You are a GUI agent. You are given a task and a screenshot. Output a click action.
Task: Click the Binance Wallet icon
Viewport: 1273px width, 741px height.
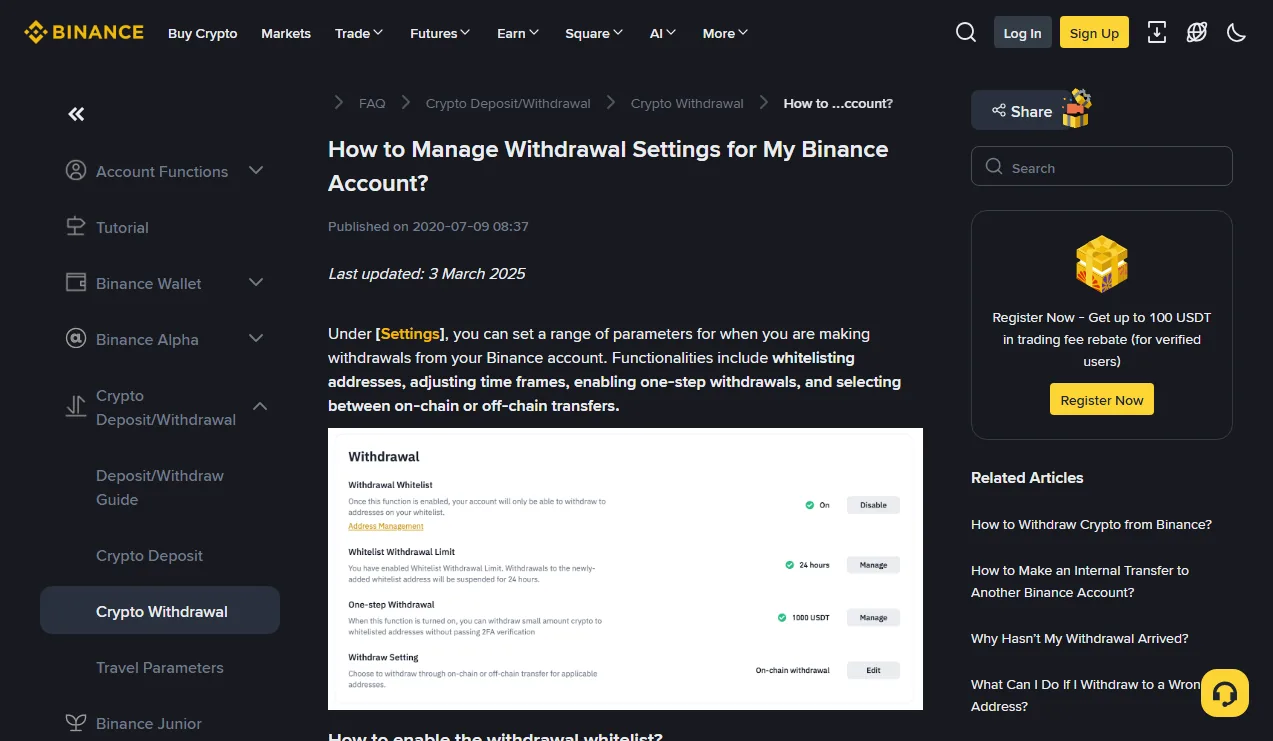click(76, 282)
